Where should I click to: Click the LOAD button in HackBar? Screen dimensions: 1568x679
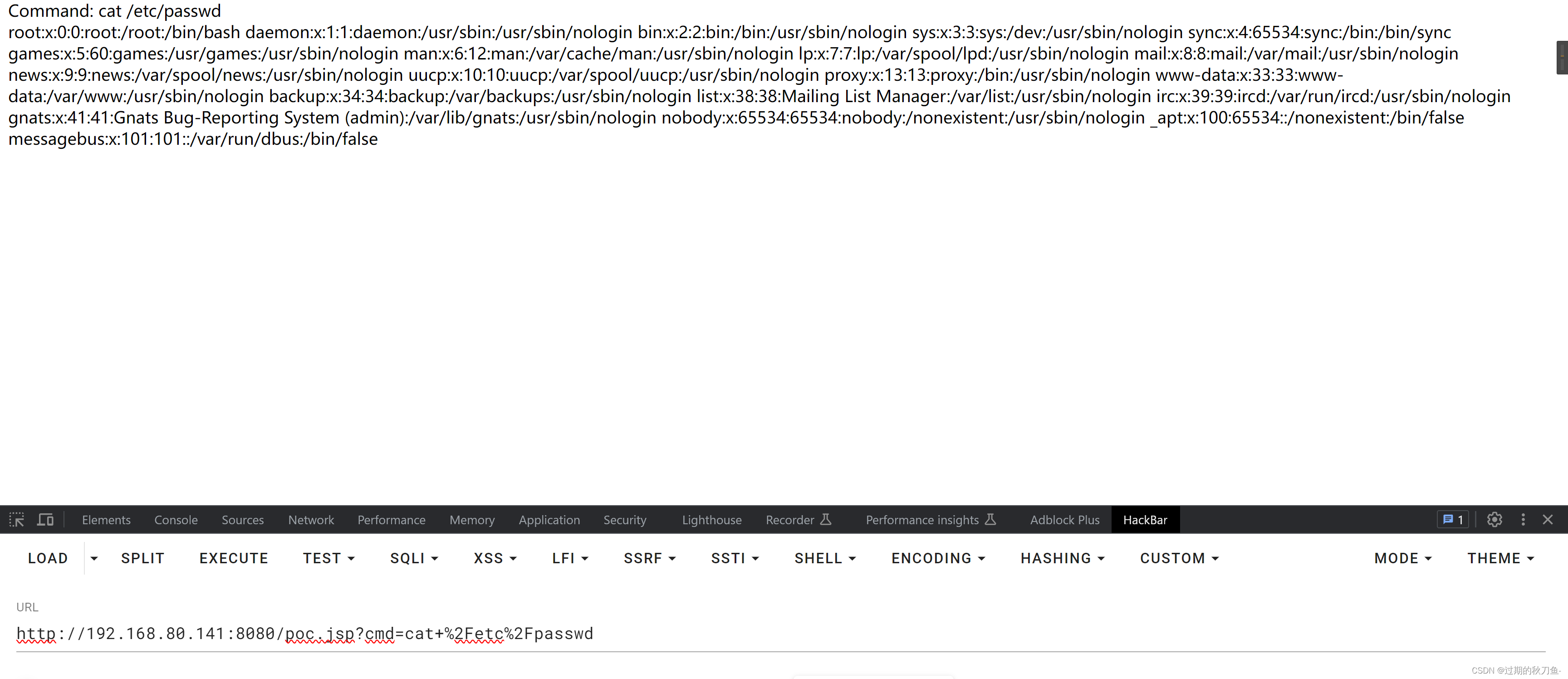coord(47,558)
